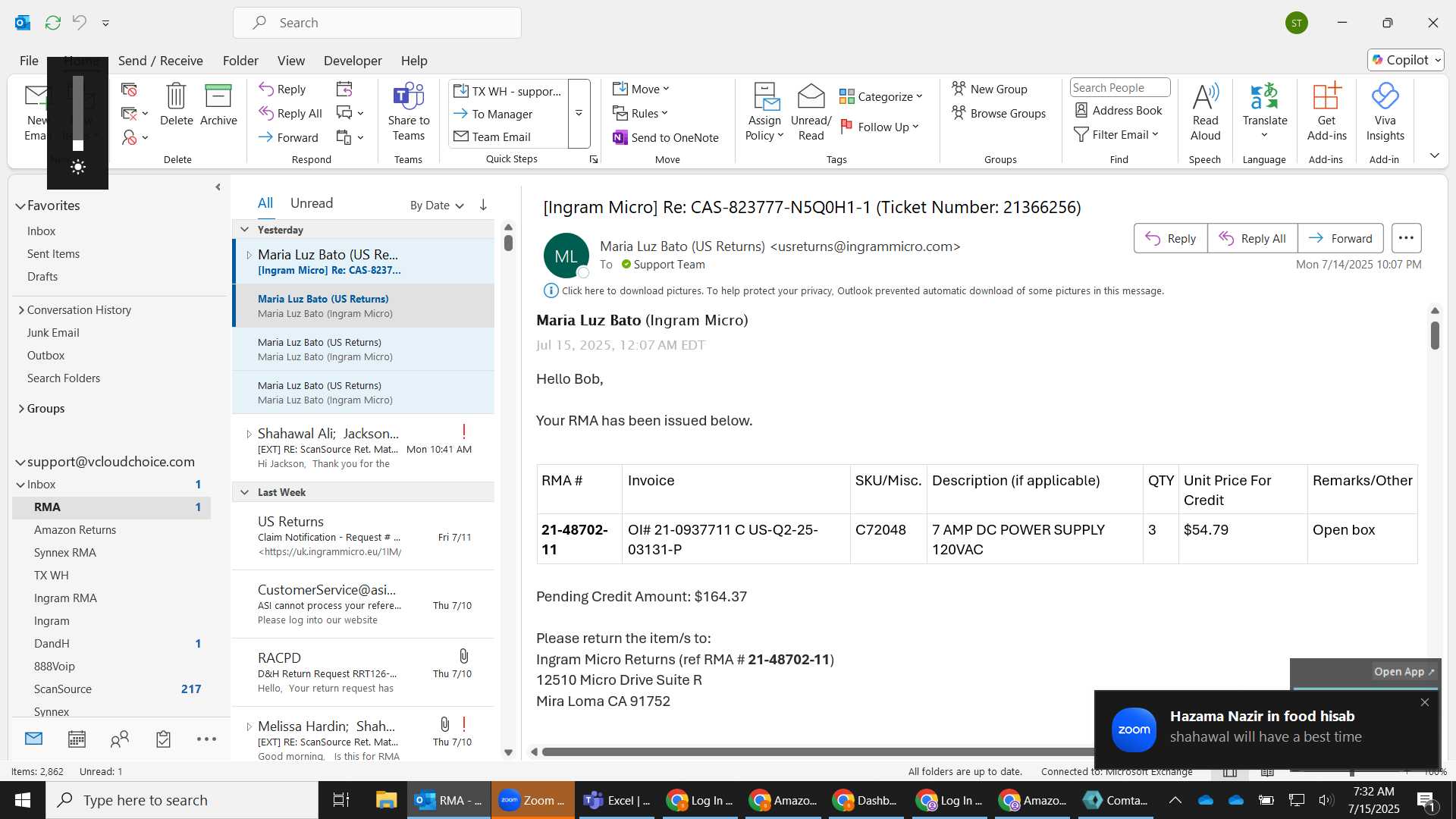Launch Viva Insights
The height and width of the screenshot is (819, 1456).
click(1385, 112)
